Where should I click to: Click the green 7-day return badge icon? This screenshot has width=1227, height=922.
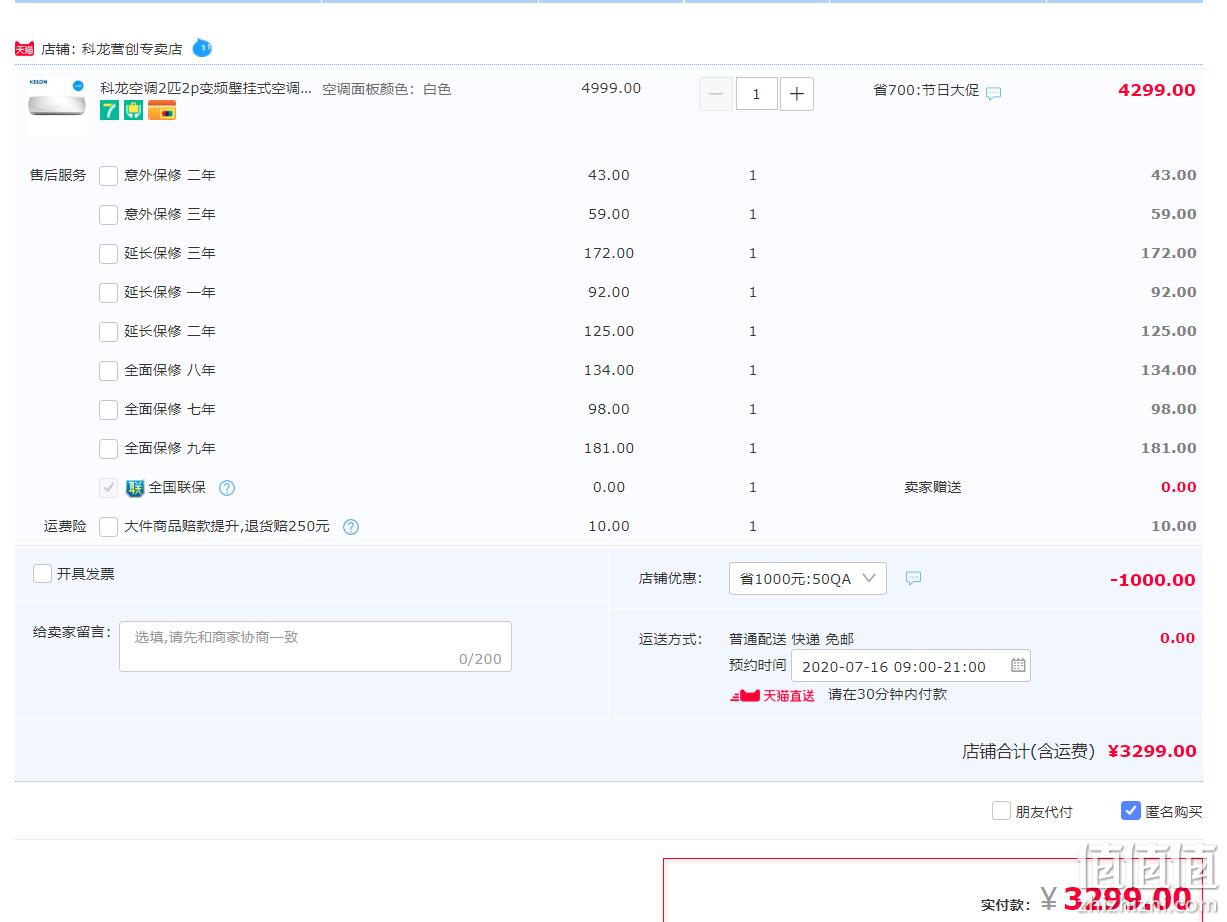coord(109,111)
